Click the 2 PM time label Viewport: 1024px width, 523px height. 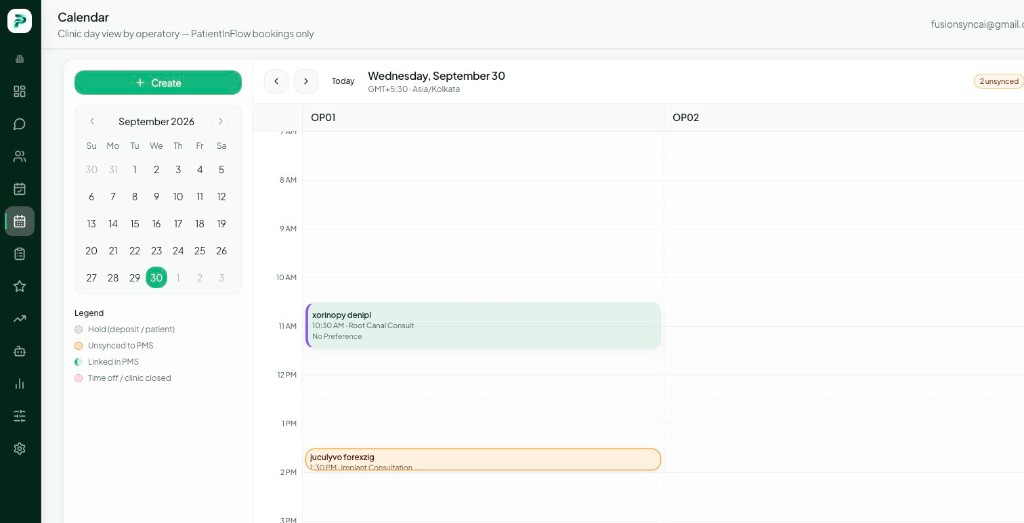pyautogui.click(x=288, y=472)
